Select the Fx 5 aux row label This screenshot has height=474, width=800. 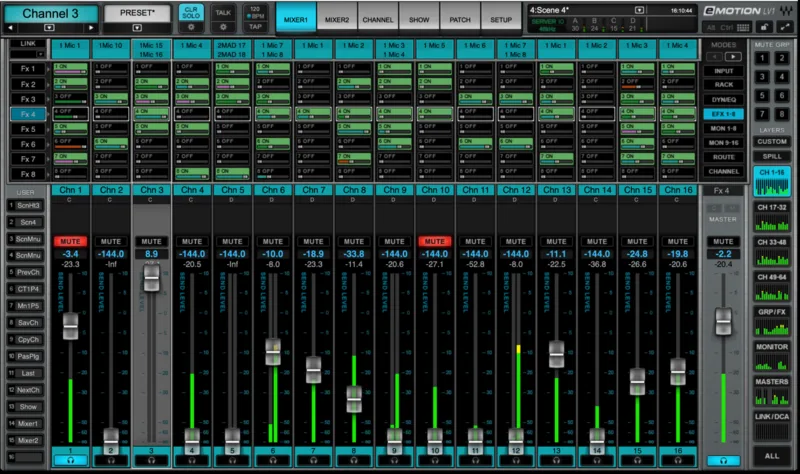point(28,129)
